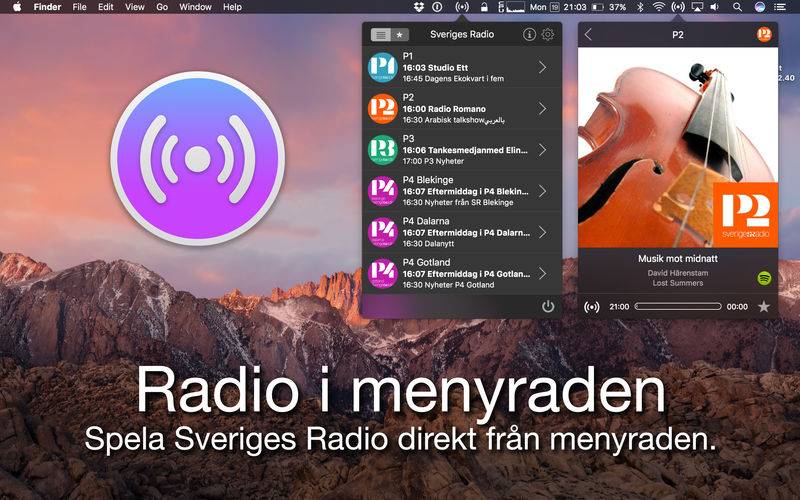Open the Window menu
800x500 pixels.
coord(195,7)
